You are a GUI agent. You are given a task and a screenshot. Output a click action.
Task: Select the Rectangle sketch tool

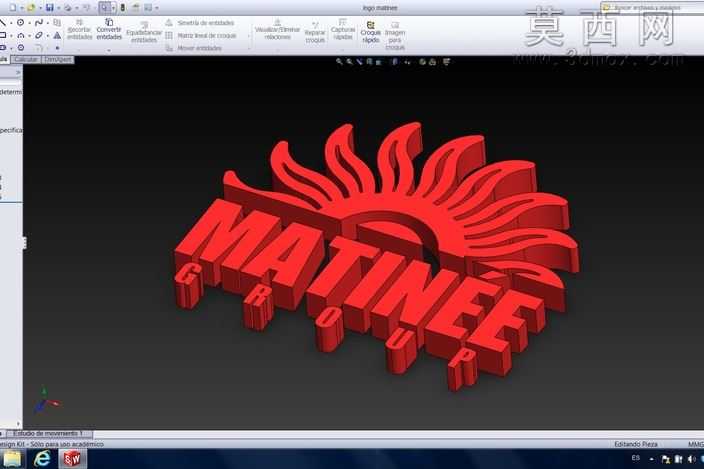(3, 35)
